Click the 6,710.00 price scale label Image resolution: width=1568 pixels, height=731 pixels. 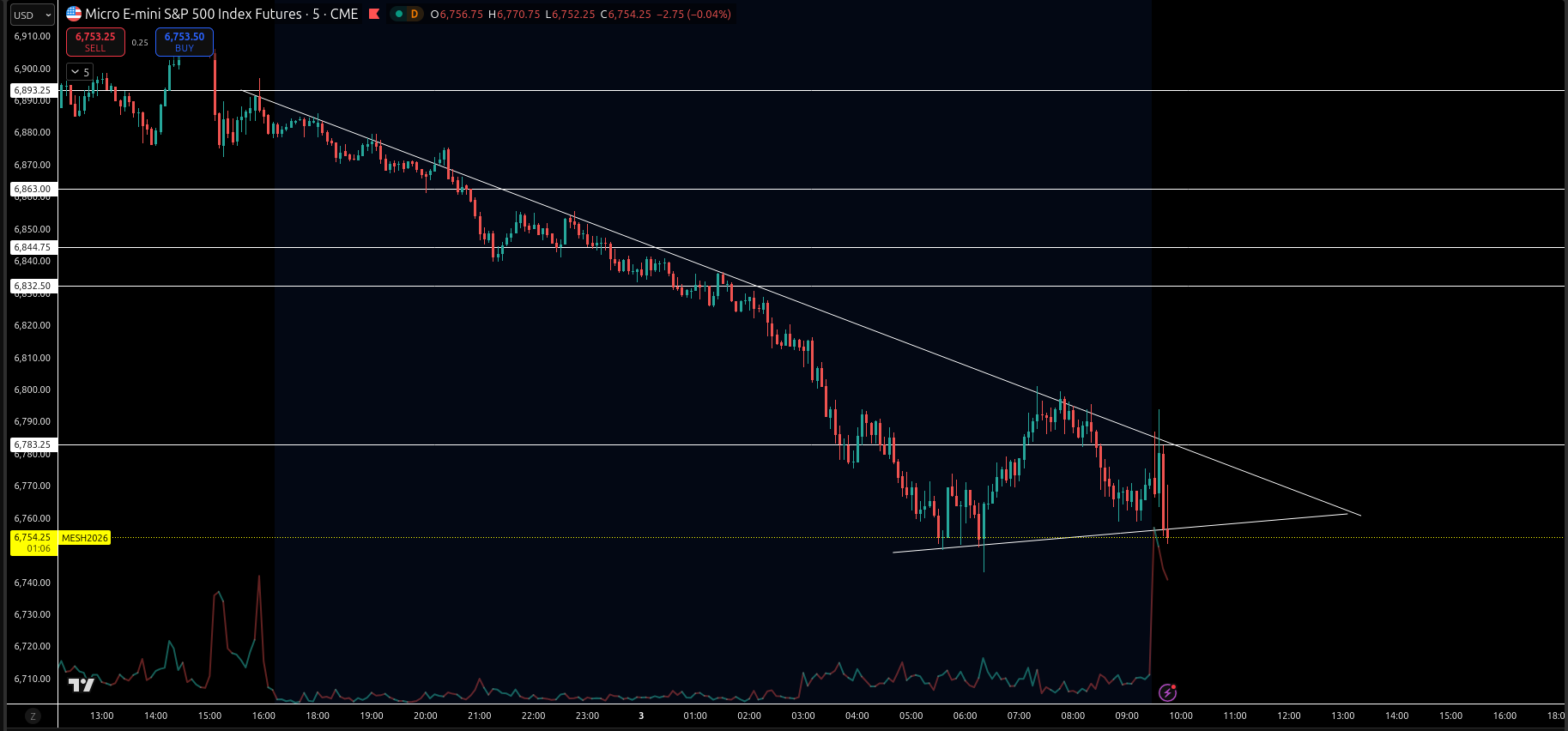(33, 679)
